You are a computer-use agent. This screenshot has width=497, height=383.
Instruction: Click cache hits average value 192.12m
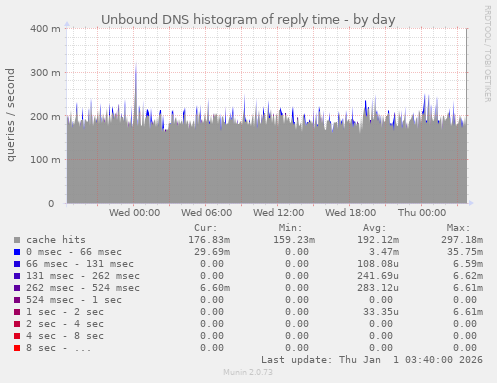pos(378,240)
